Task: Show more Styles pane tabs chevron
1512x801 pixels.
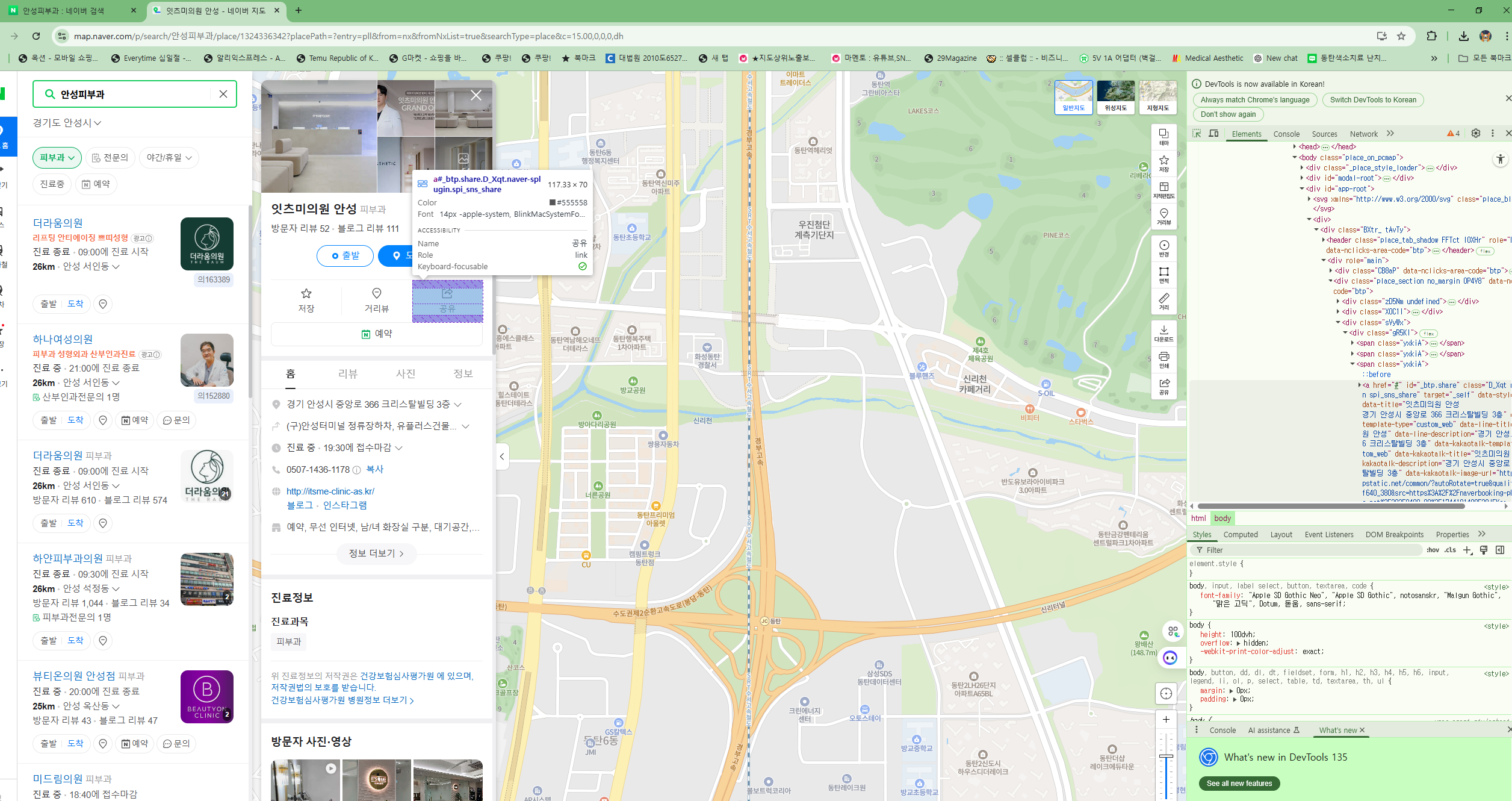Action: point(1482,534)
